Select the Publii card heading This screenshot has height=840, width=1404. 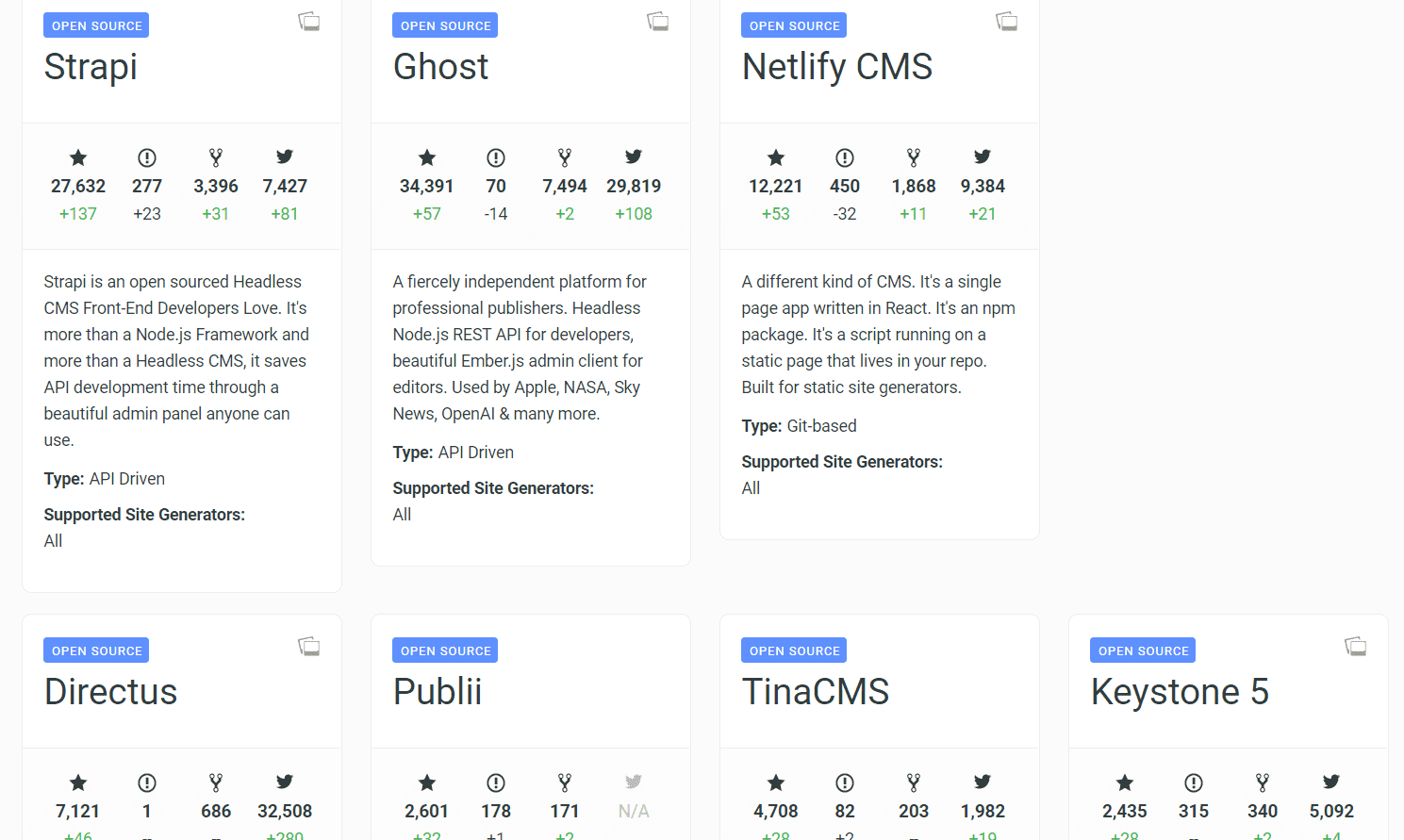[438, 692]
